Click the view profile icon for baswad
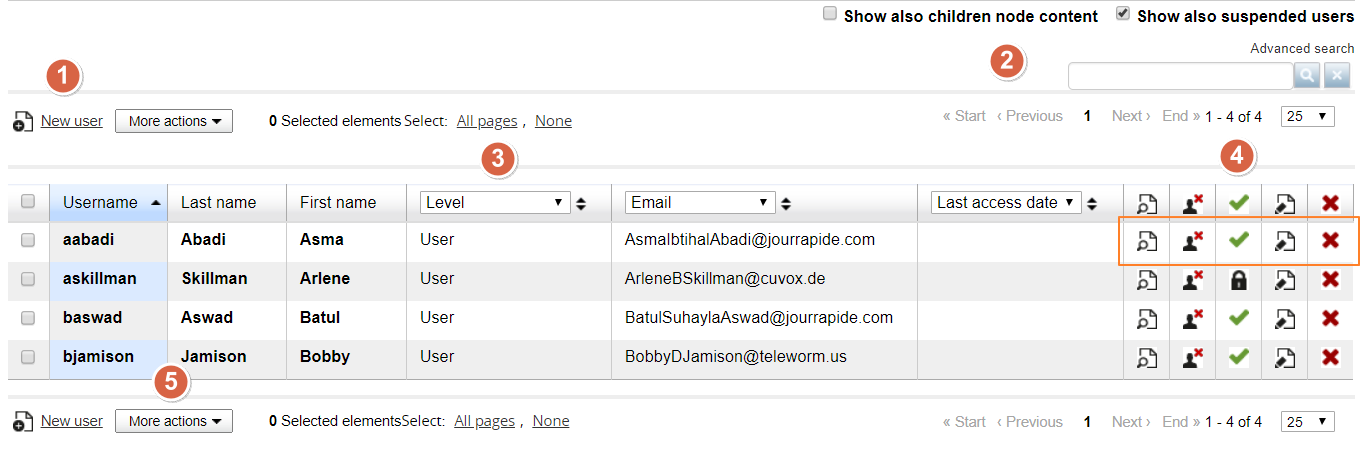 point(1146,319)
